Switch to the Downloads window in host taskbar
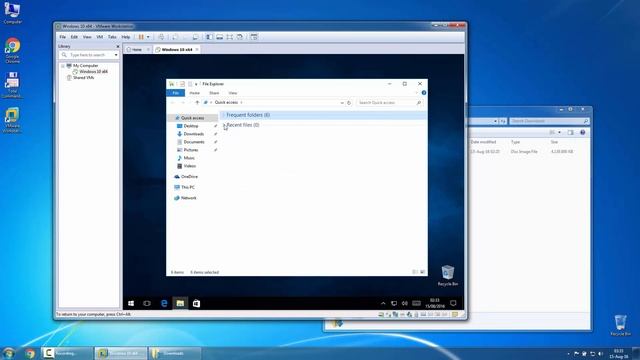 coord(174,353)
